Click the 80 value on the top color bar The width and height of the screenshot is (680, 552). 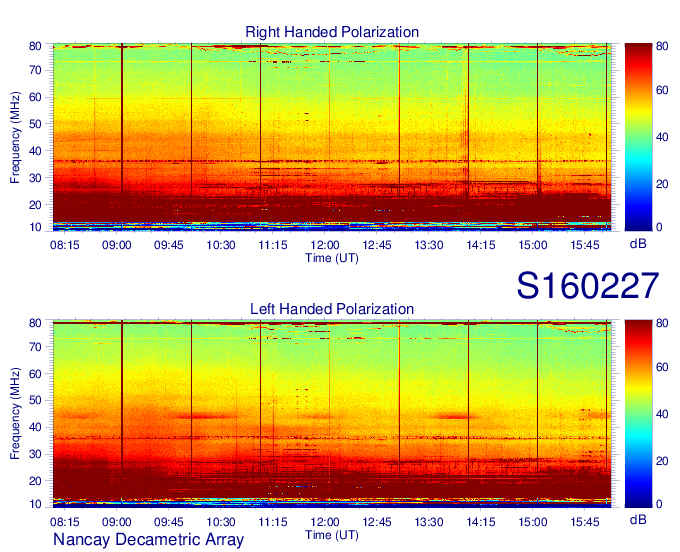662,46
